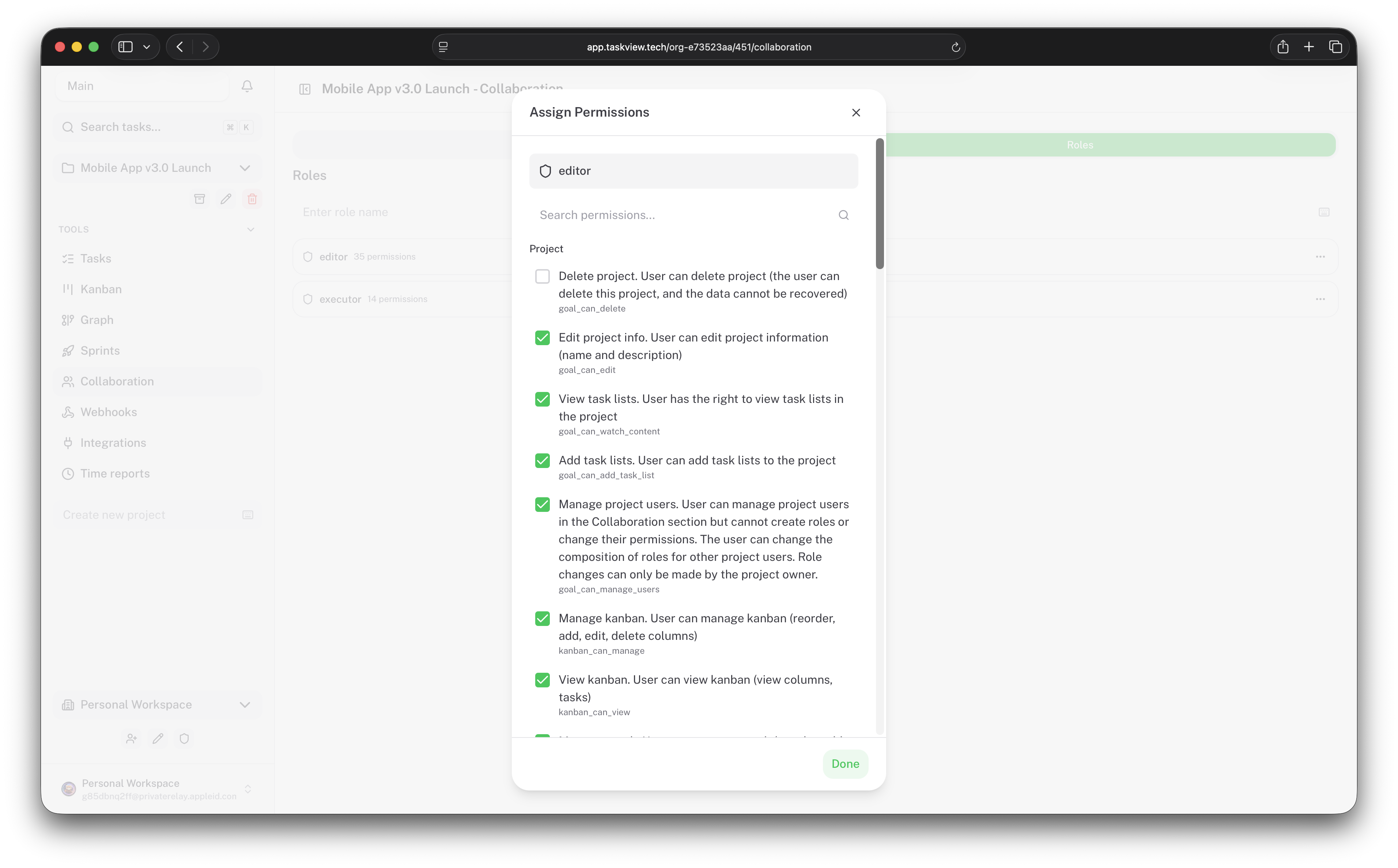The image size is (1398, 868).
Task: Open the editor role more options menu
Action: point(1320,257)
